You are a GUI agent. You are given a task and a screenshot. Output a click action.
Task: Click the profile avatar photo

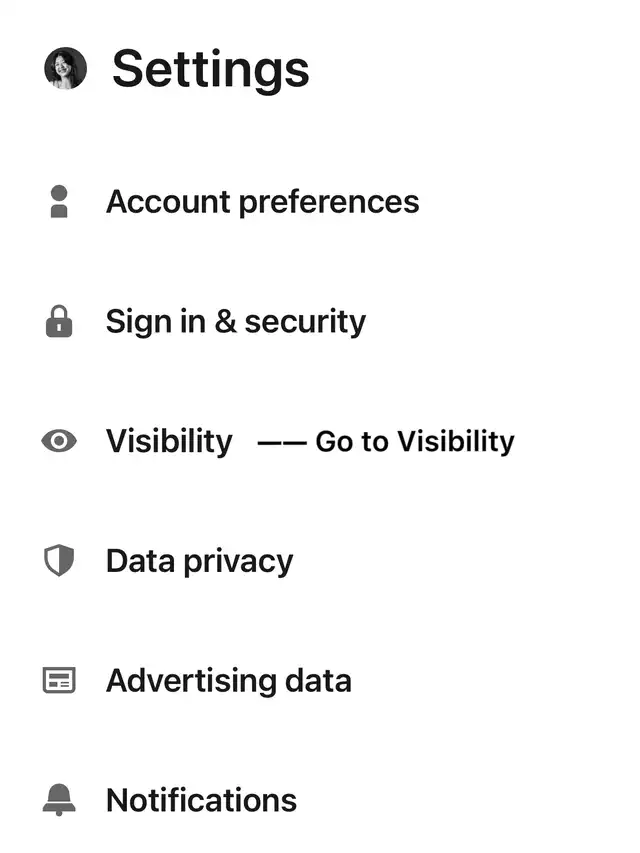click(65, 68)
